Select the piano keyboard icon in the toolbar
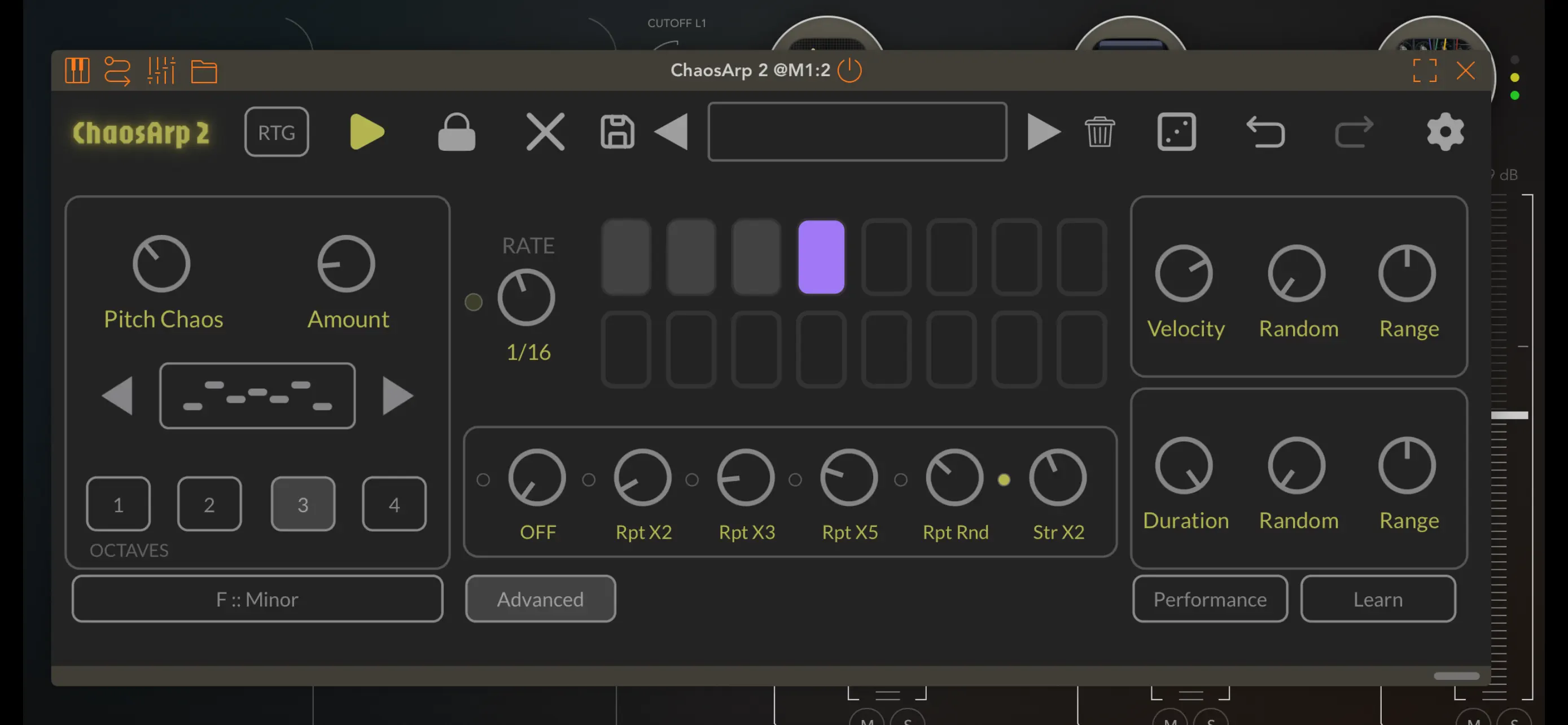This screenshot has width=1568, height=725. tap(77, 71)
